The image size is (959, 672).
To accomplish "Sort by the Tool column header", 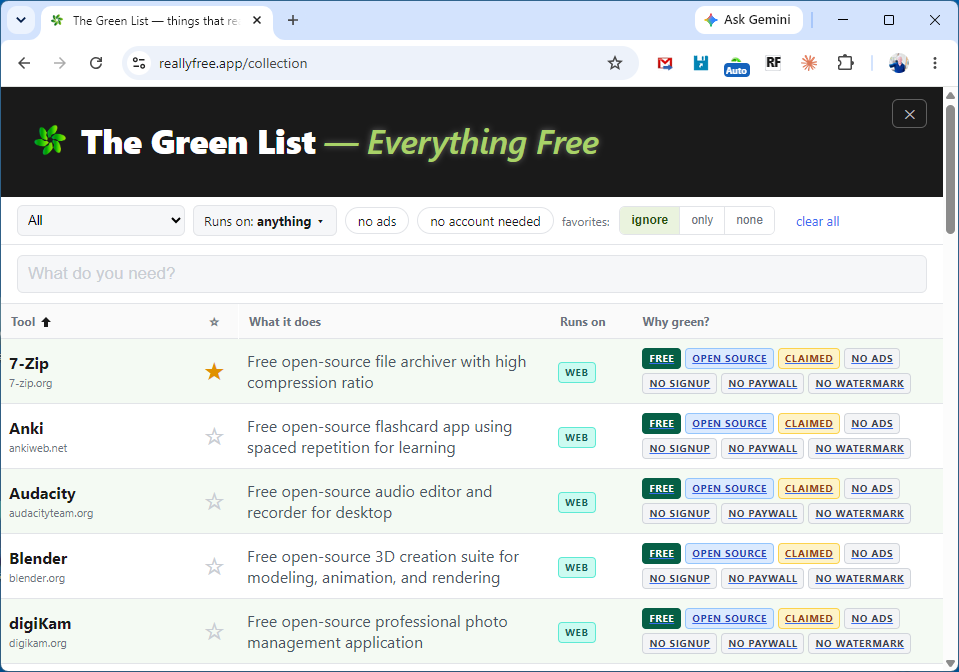I will click(31, 322).
